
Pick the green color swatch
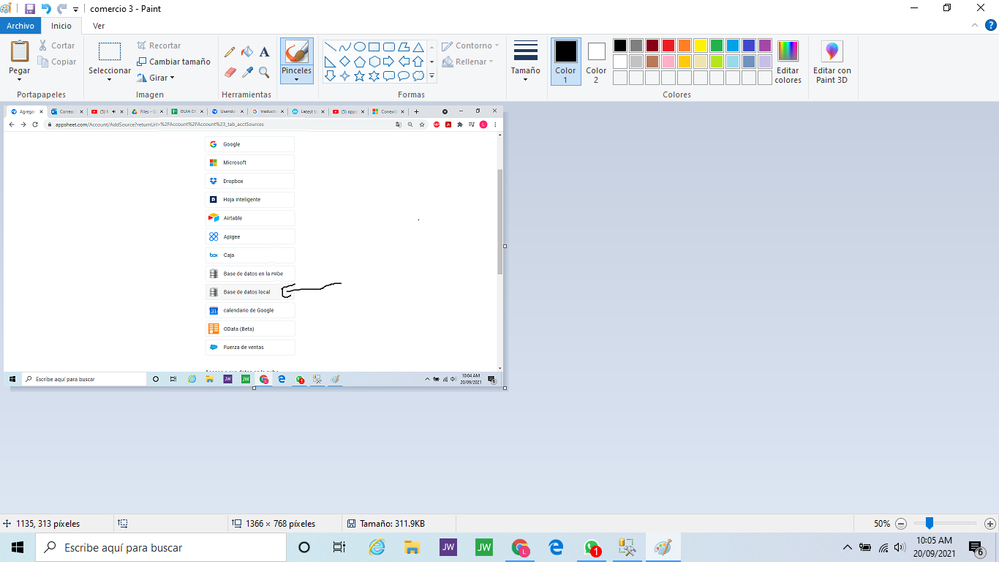click(716, 45)
